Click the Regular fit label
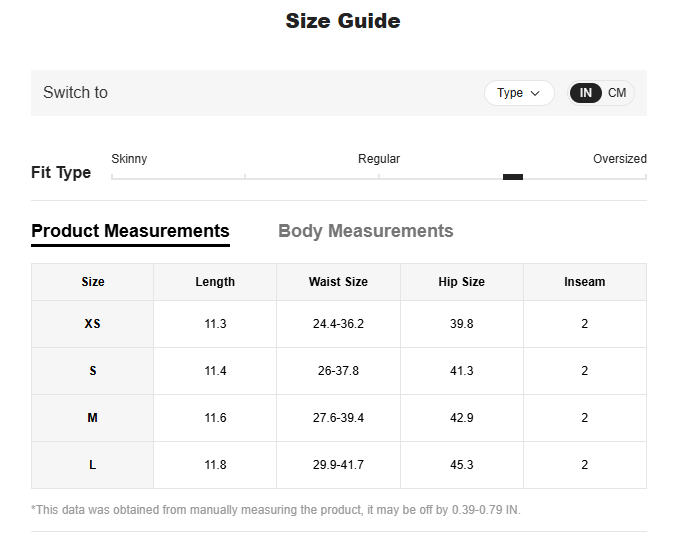Image resolution: width=673 pixels, height=552 pixels. click(x=379, y=159)
